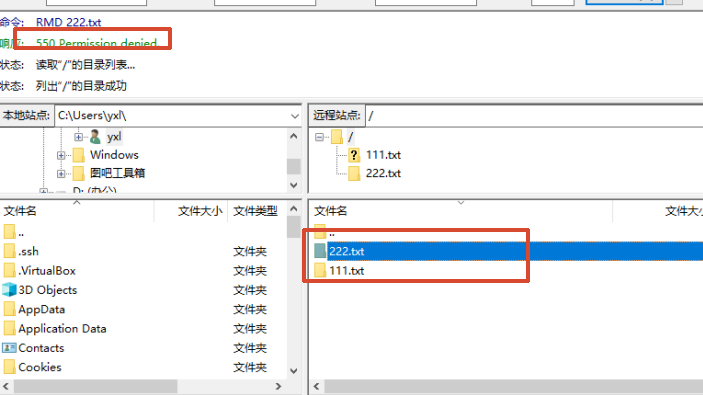This screenshot has width=703, height=395.
Task: Click remote list horizontal scroll left arrow
Action: (317, 386)
